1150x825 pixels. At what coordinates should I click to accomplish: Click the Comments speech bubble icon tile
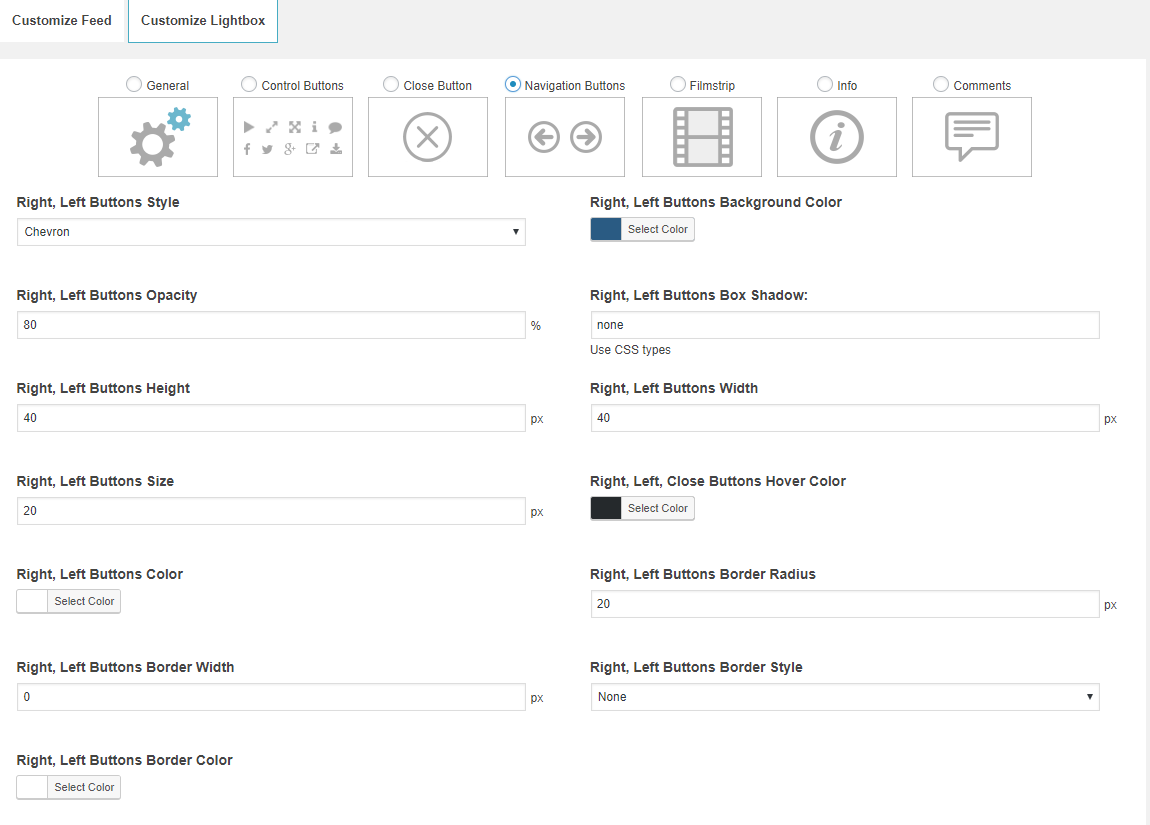(972, 137)
